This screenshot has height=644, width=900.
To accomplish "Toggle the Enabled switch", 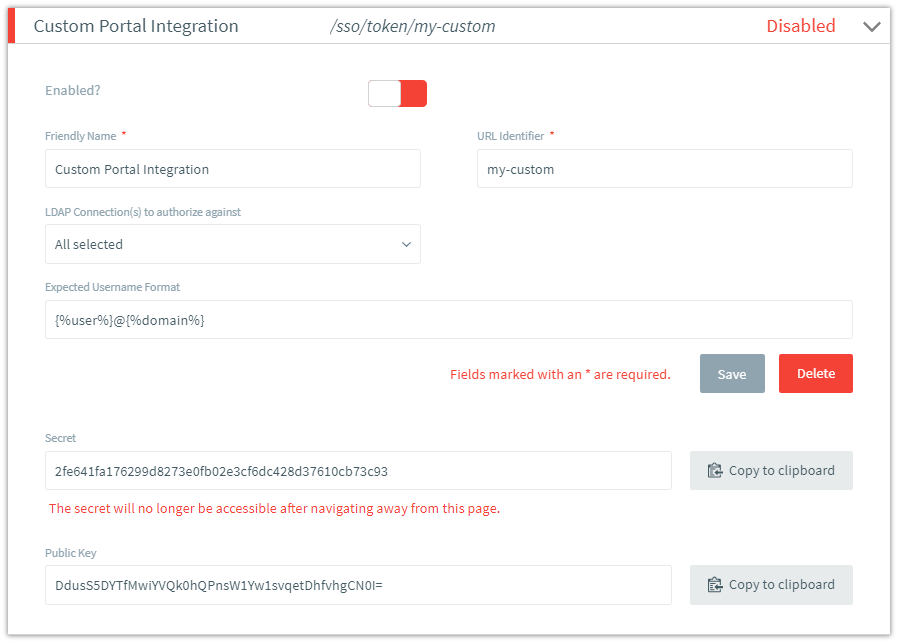I will [x=397, y=93].
